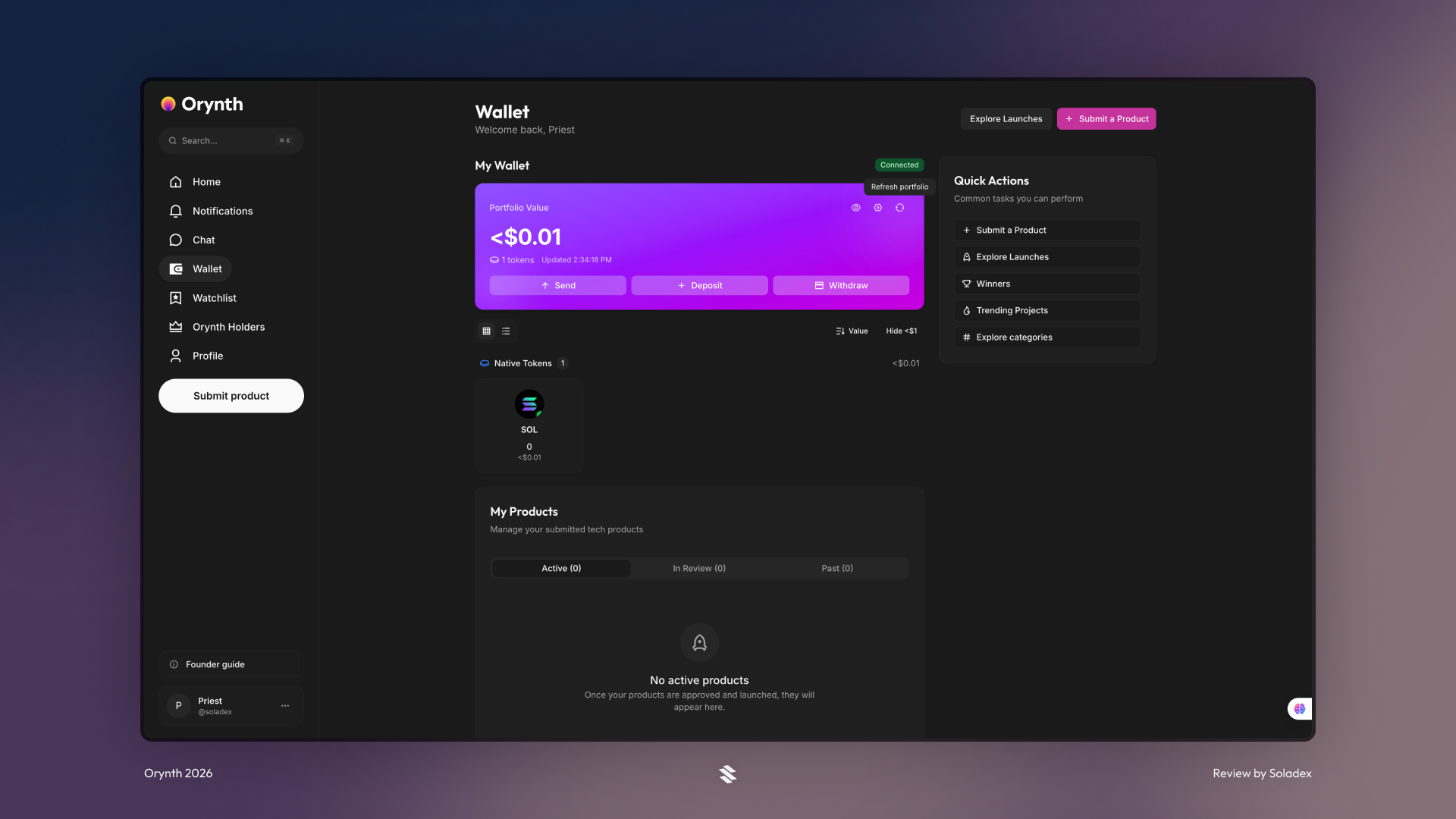Switch token view to grid layout

486,331
